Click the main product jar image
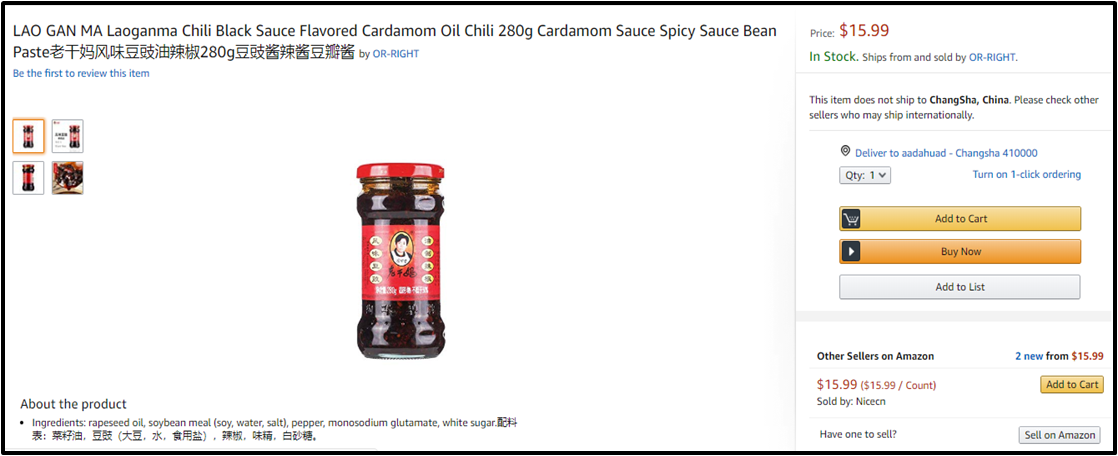Screen dimensions: 1118x456 pos(401,260)
